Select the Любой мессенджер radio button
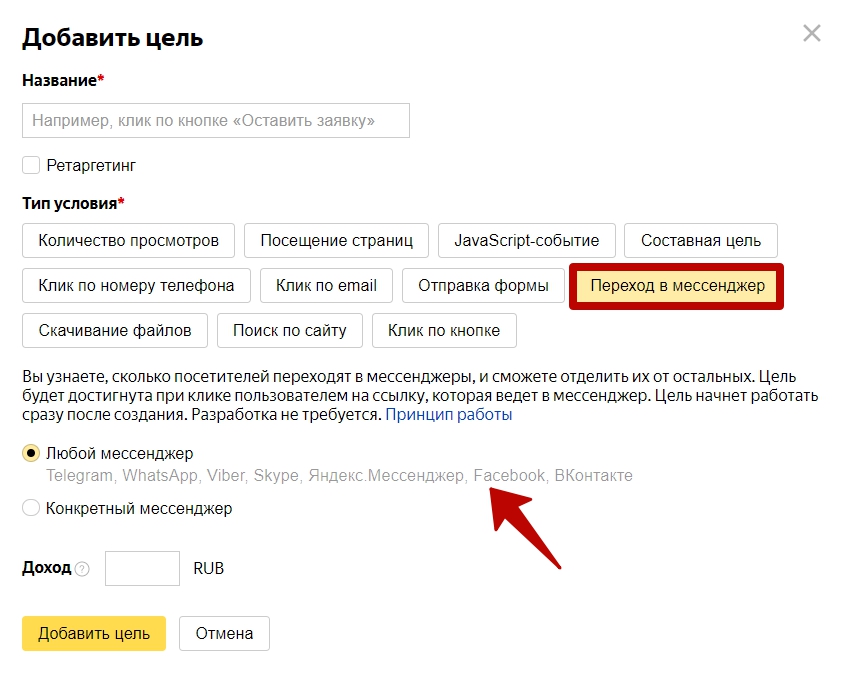Image resolution: width=843 pixels, height=673 pixels. tap(31, 453)
